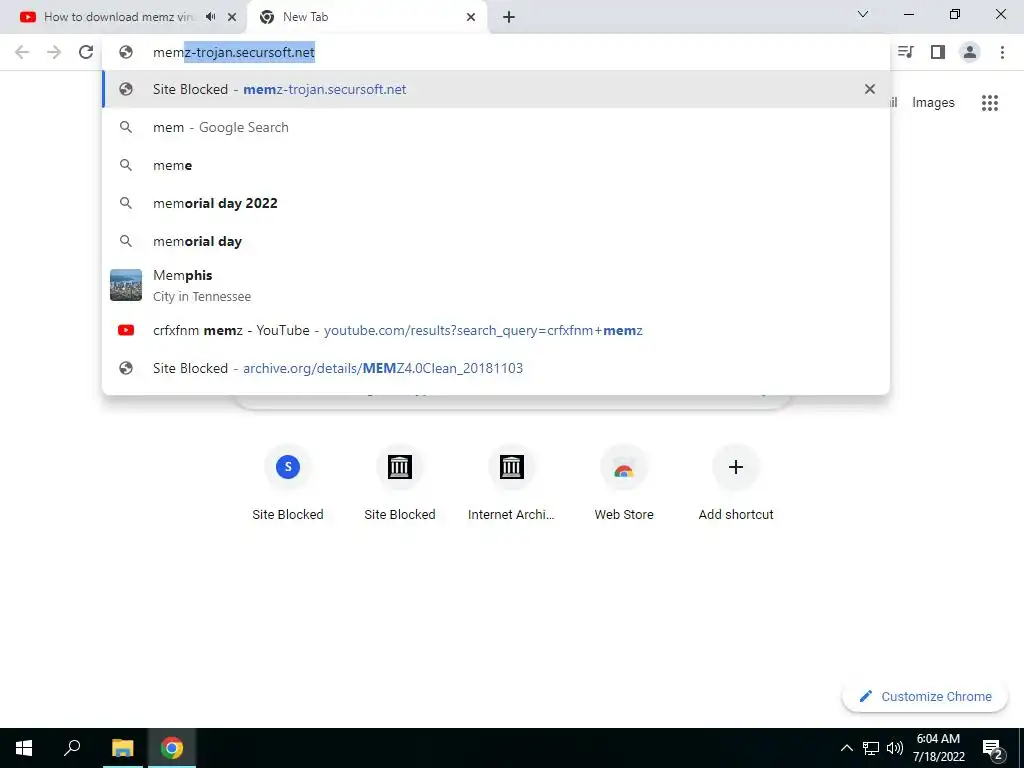Screen dimensions: 1024x768
Task: Open the notification center icon
Action: pyautogui.click(x=993, y=748)
